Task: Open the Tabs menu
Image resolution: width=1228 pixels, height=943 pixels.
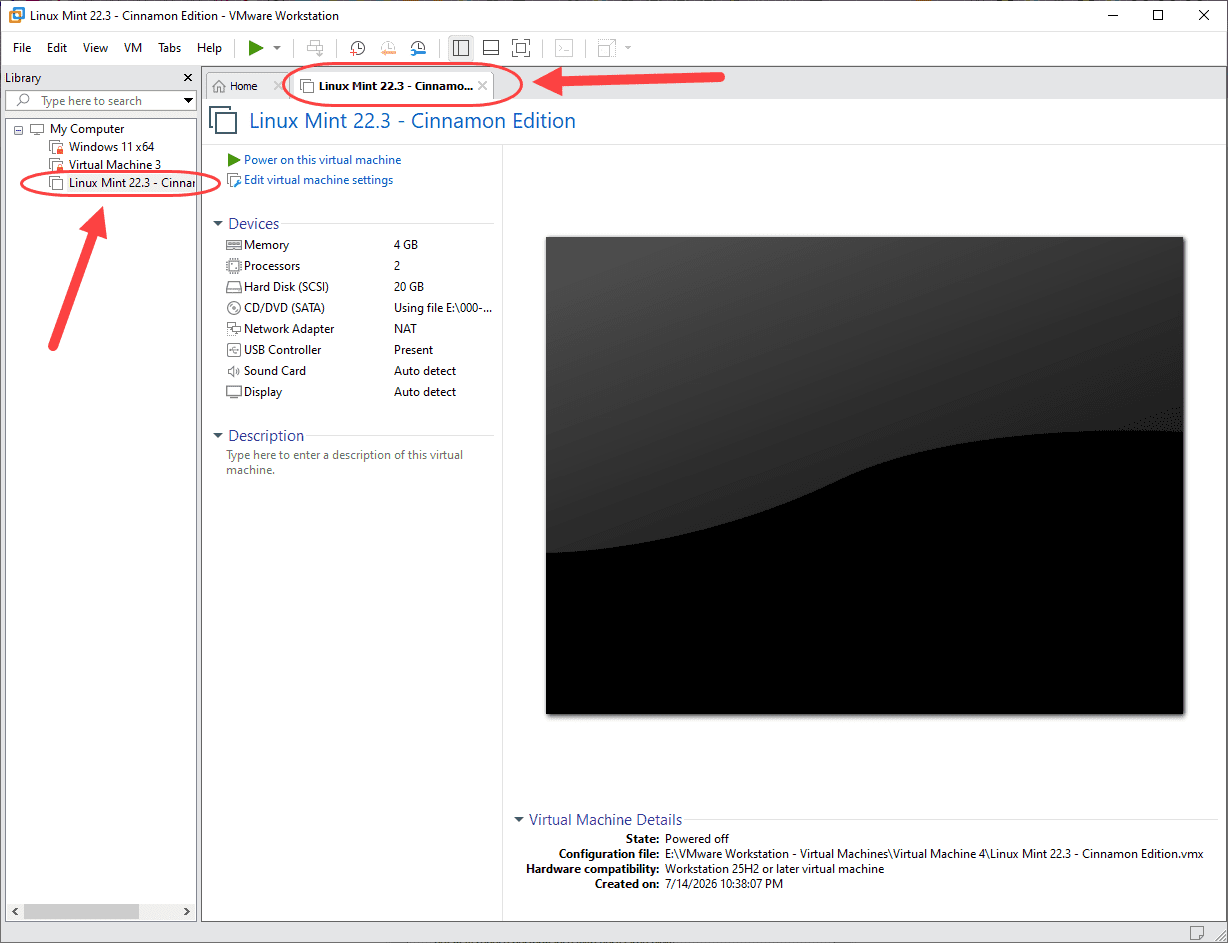Action: click(170, 48)
